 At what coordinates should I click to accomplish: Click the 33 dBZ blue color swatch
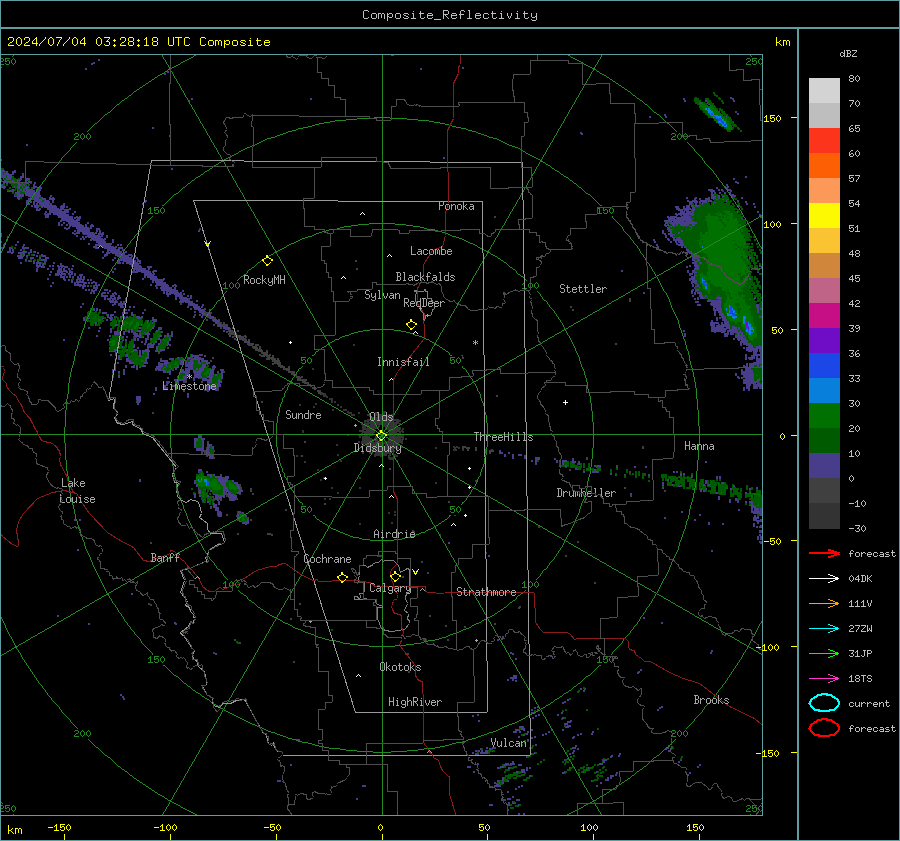pyautogui.click(x=824, y=366)
